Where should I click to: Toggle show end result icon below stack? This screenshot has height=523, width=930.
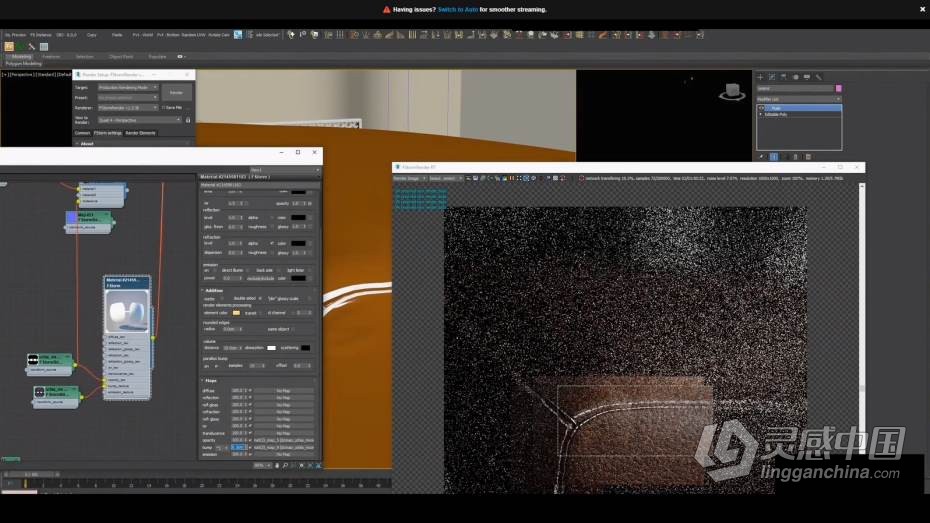coord(774,157)
